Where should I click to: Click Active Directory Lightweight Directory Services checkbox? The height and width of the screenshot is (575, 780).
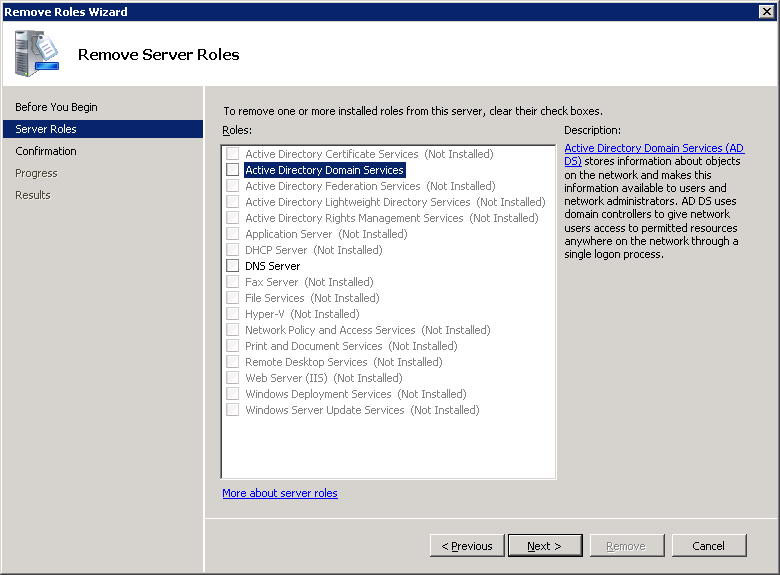pos(232,201)
